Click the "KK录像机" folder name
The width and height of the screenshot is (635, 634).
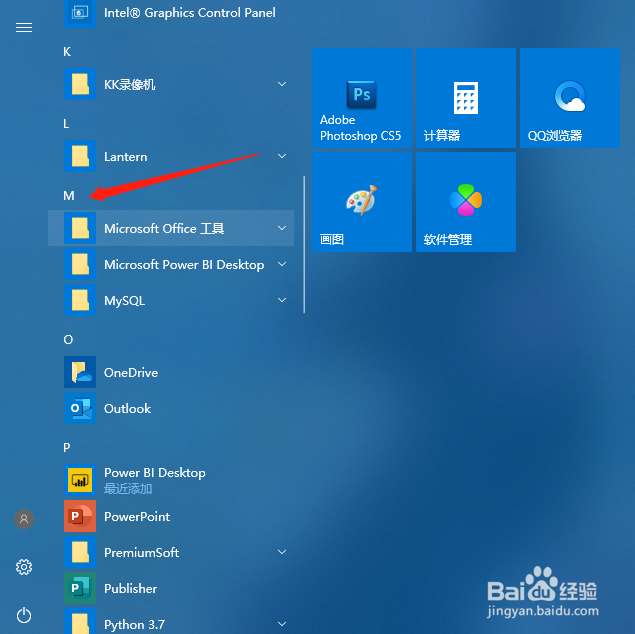pos(130,85)
